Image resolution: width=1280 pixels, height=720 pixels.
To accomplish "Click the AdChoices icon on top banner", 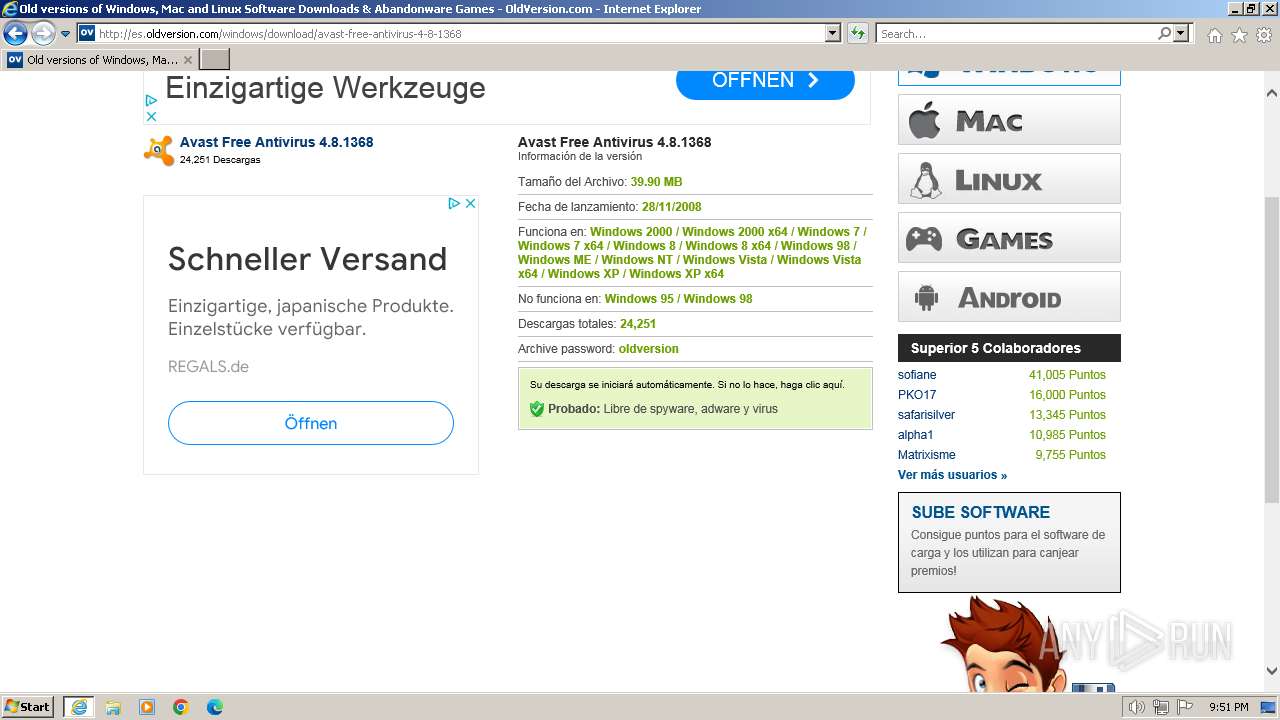I will pos(151,100).
